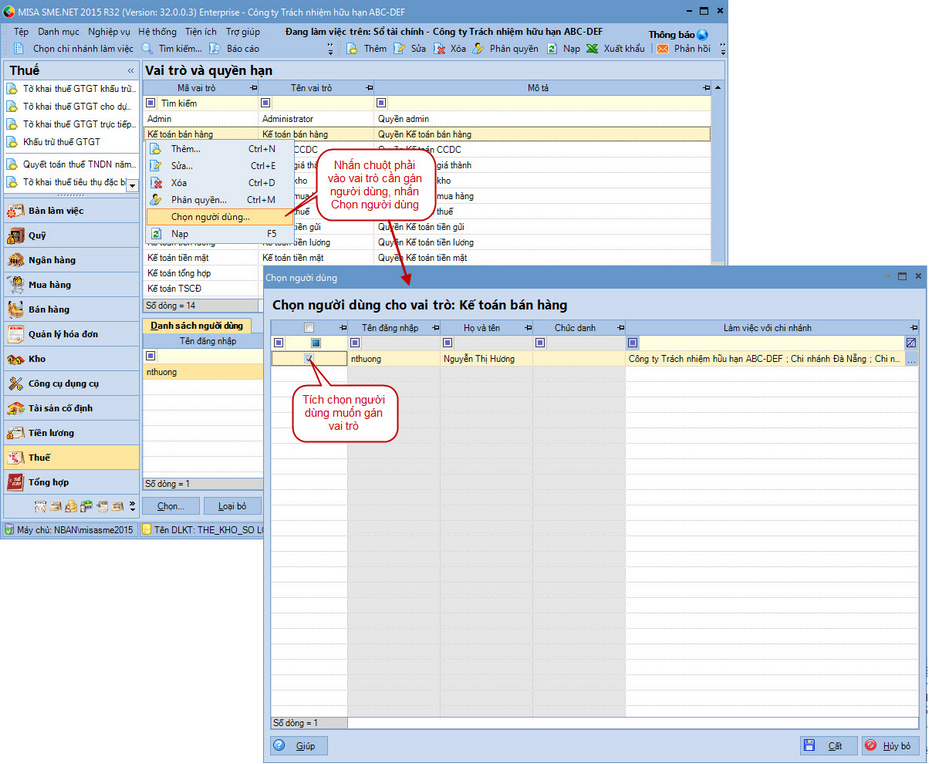Viewport: 929px width, 764px height.
Task: Open Bán hàng sidebar module
Action: tap(72, 310)
